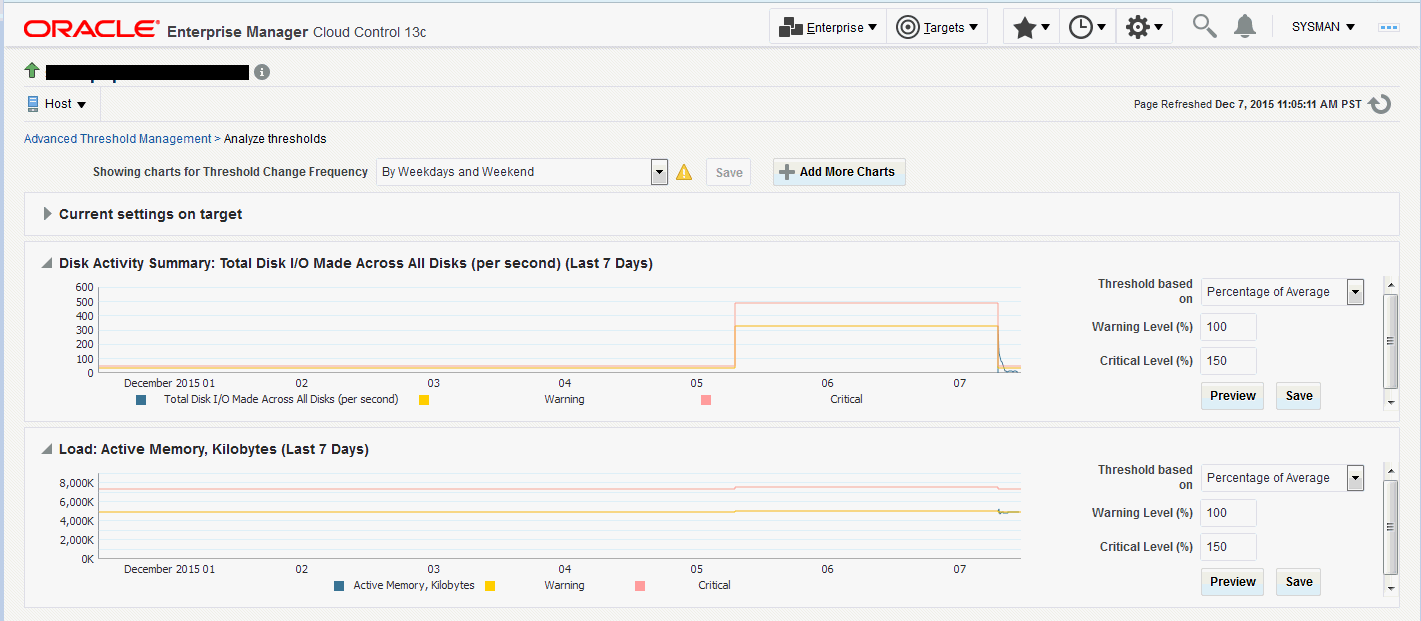Open the Targets menu
This screenshot has width=1421, height=621.
pyautogui.click(x=937, y=27)
